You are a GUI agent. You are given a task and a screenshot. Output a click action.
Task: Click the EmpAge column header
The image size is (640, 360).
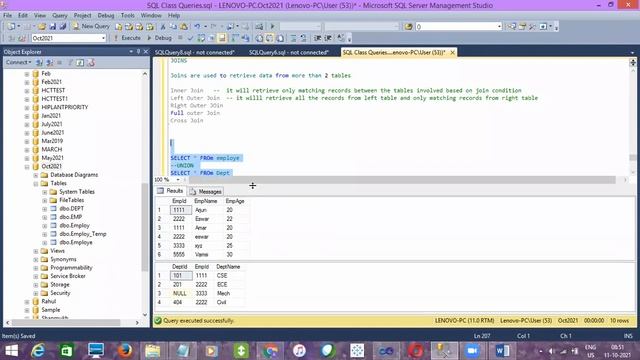click(x=236, y=201)
